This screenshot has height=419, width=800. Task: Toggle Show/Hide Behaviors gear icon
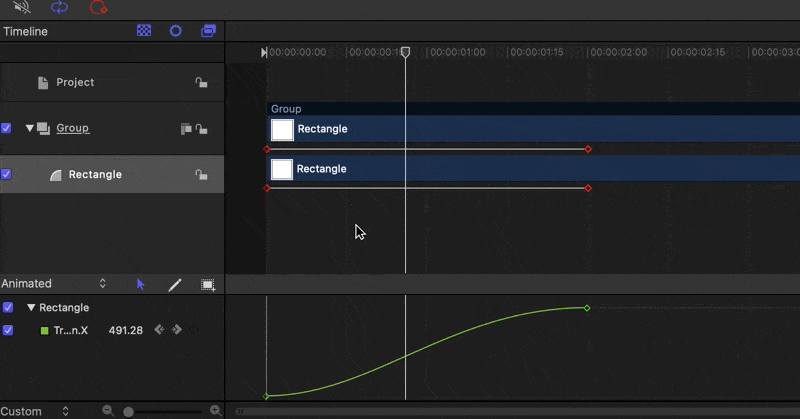[176, 31]
